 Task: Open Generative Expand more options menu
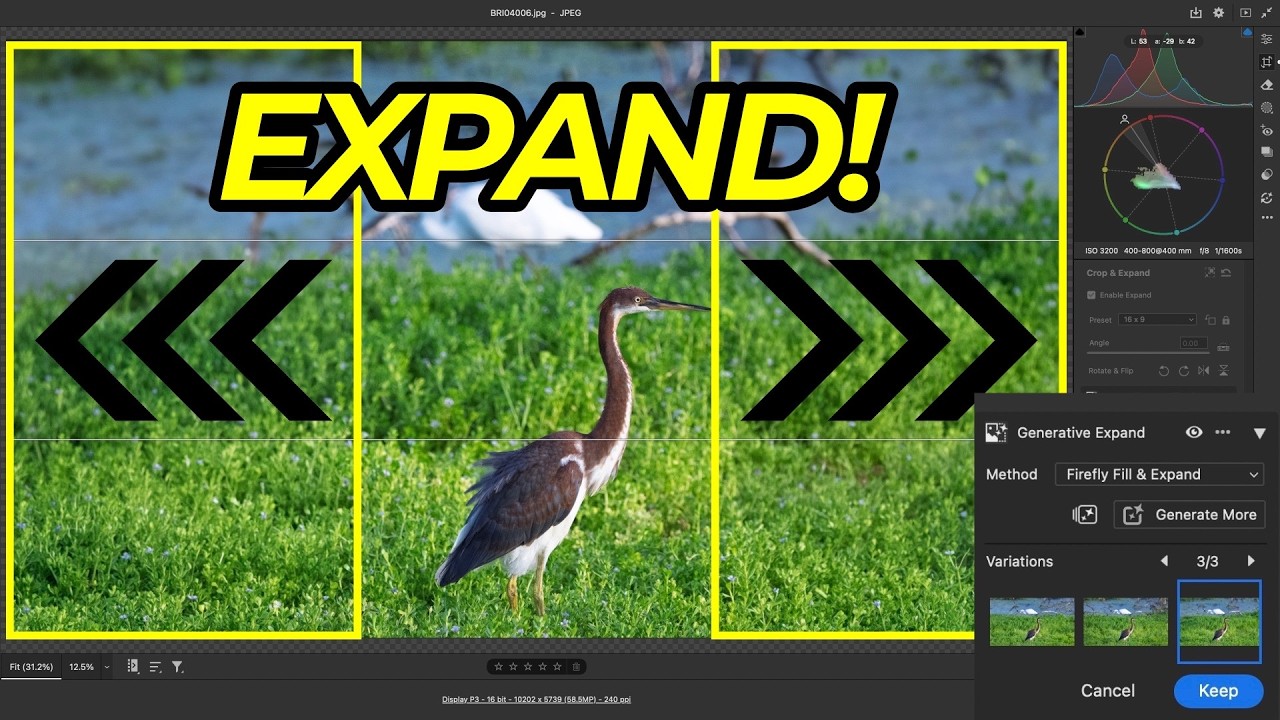point(1222,432)
